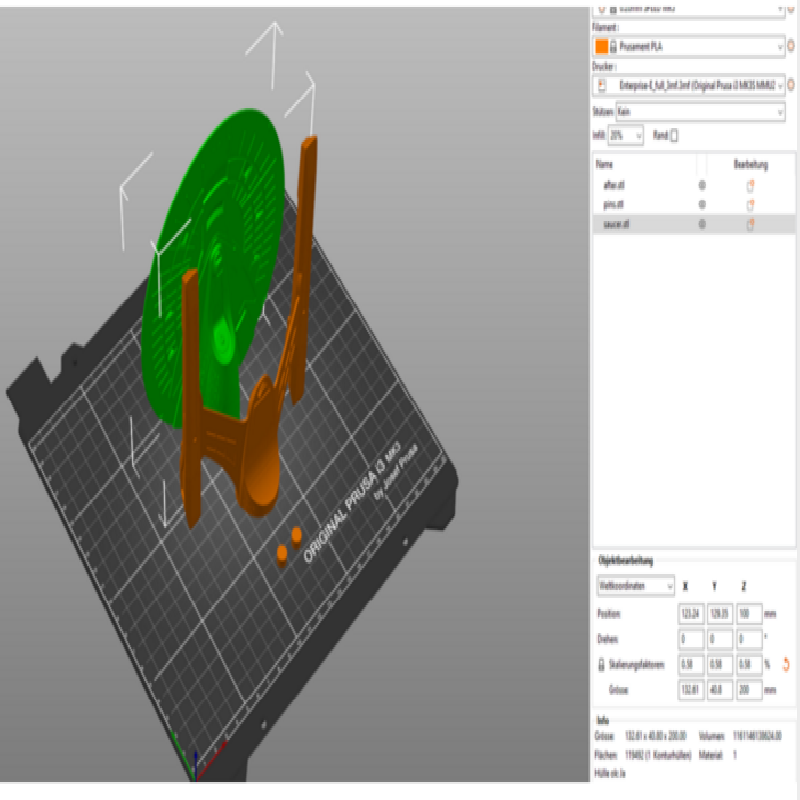Click the Drehen Y rotation field

(x=720, y=639)
